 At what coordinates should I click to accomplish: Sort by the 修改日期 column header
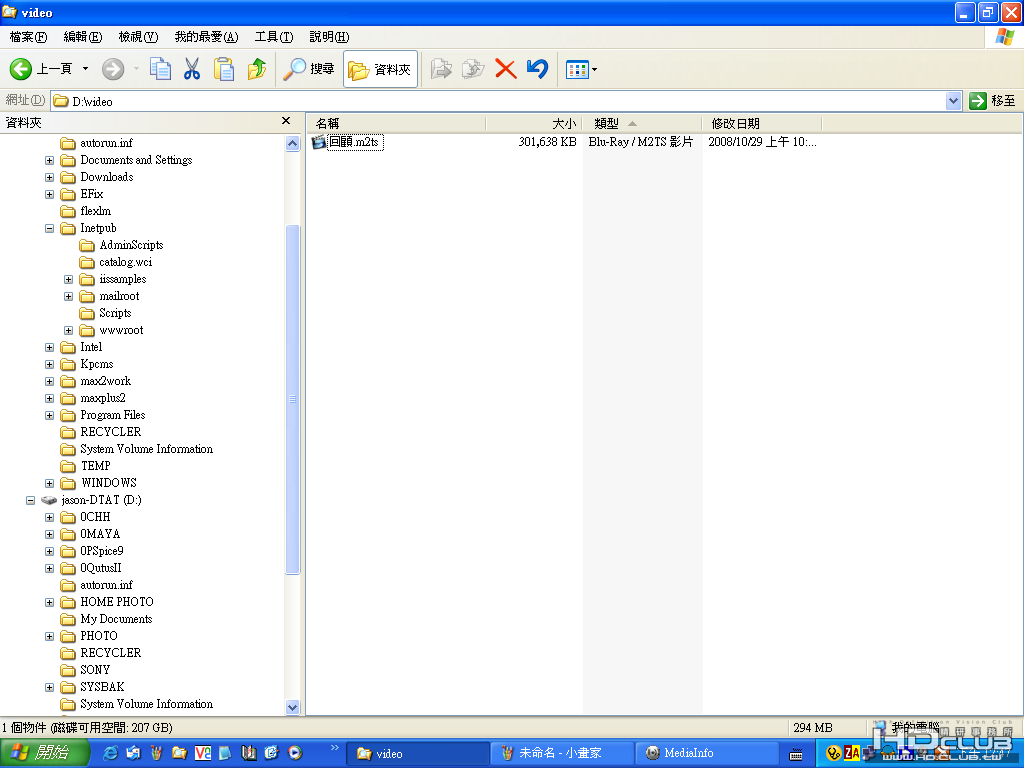pyautogui.click(x=761, y=123)
